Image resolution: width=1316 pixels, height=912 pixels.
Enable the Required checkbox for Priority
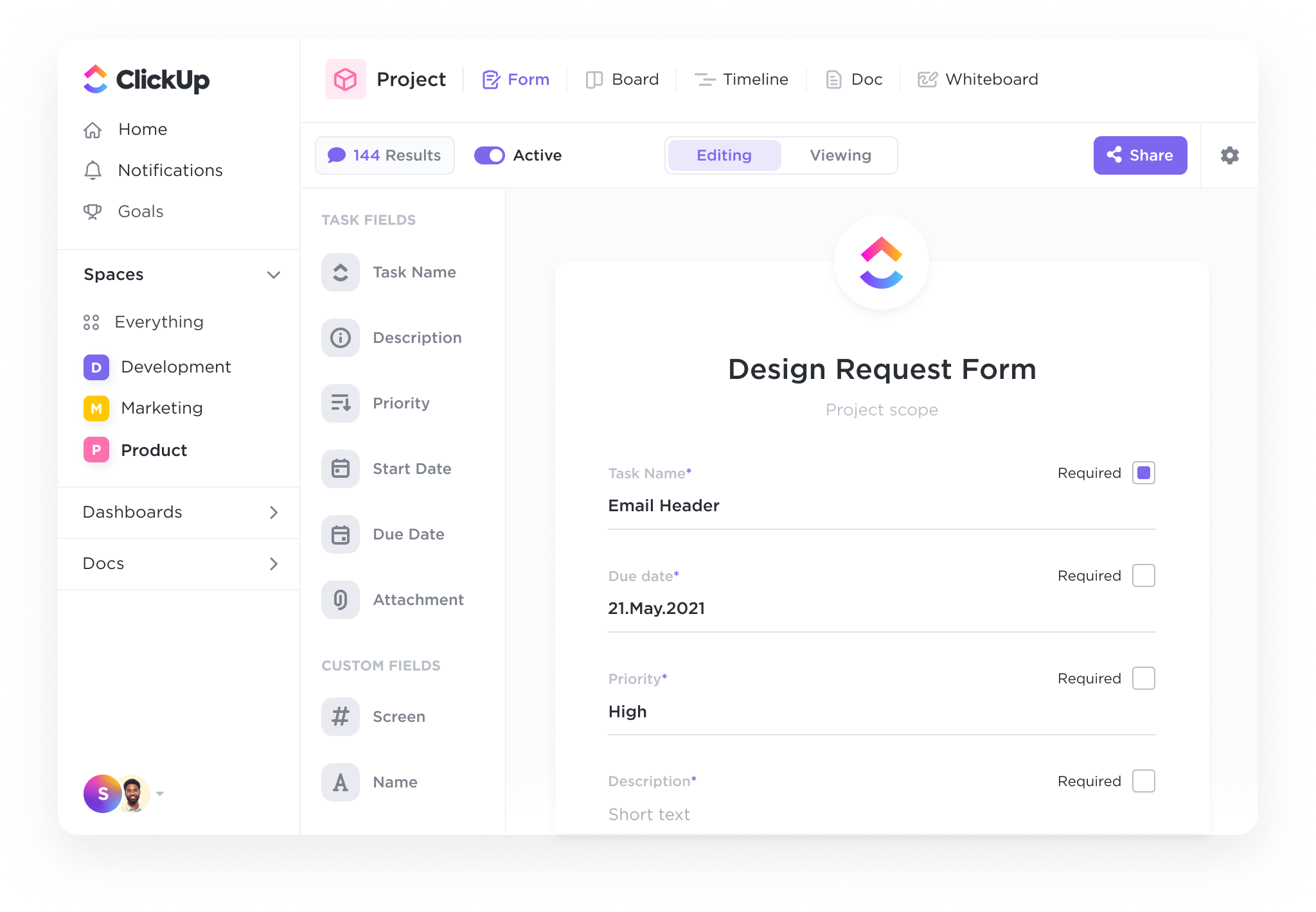[x=1144, y=679]
